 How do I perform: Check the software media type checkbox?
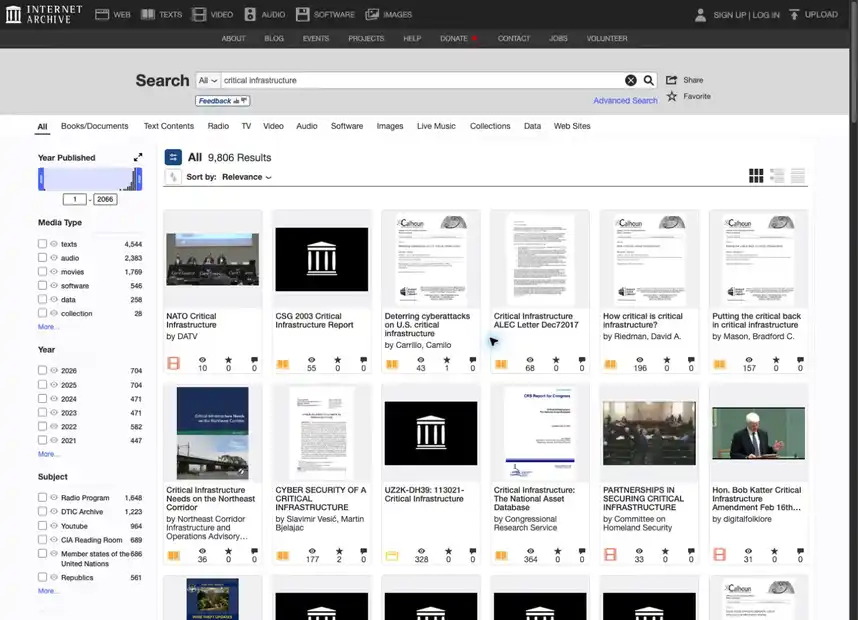(x=42, y=285)
